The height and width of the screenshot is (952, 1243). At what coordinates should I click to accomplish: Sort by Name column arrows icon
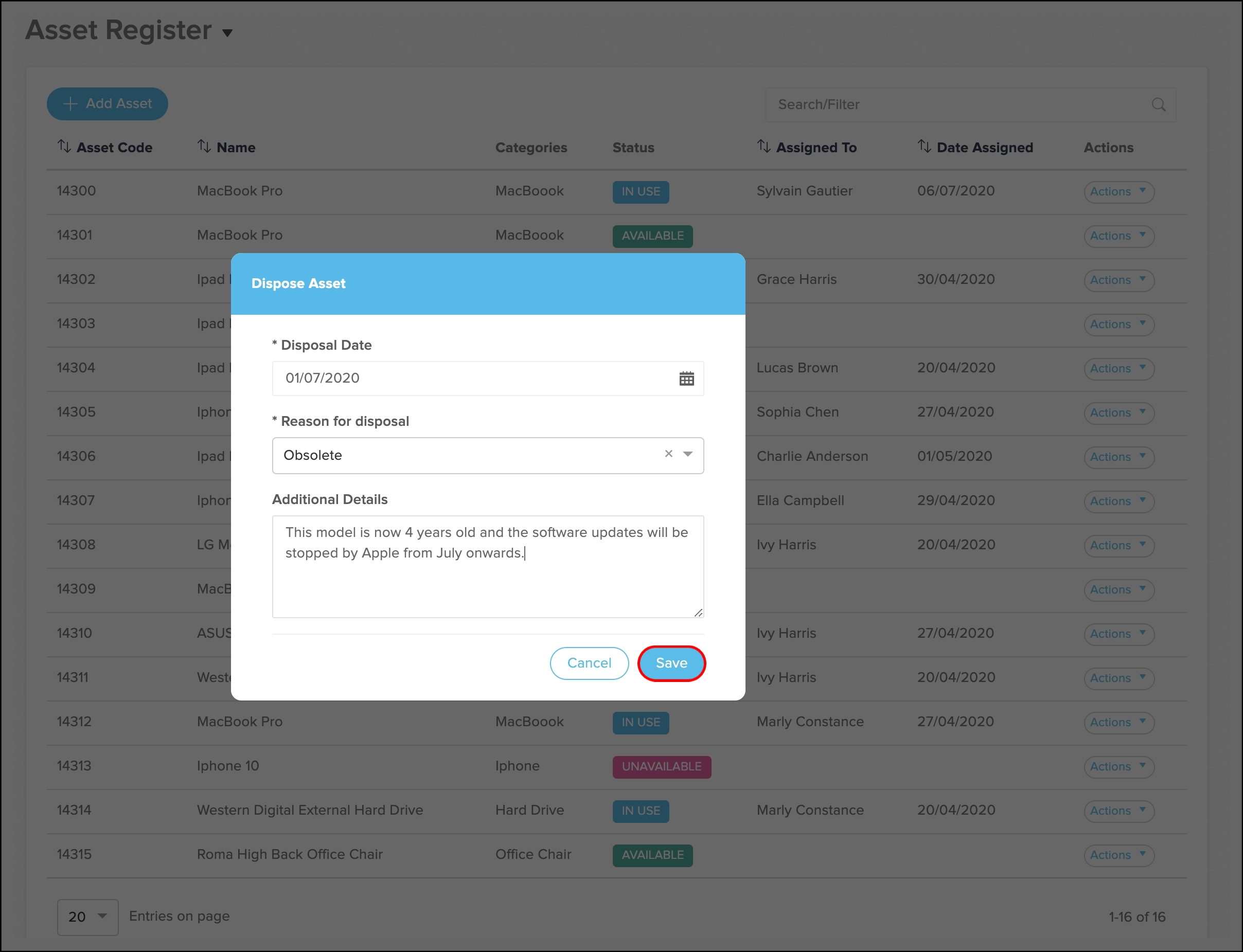coord(204,147)
